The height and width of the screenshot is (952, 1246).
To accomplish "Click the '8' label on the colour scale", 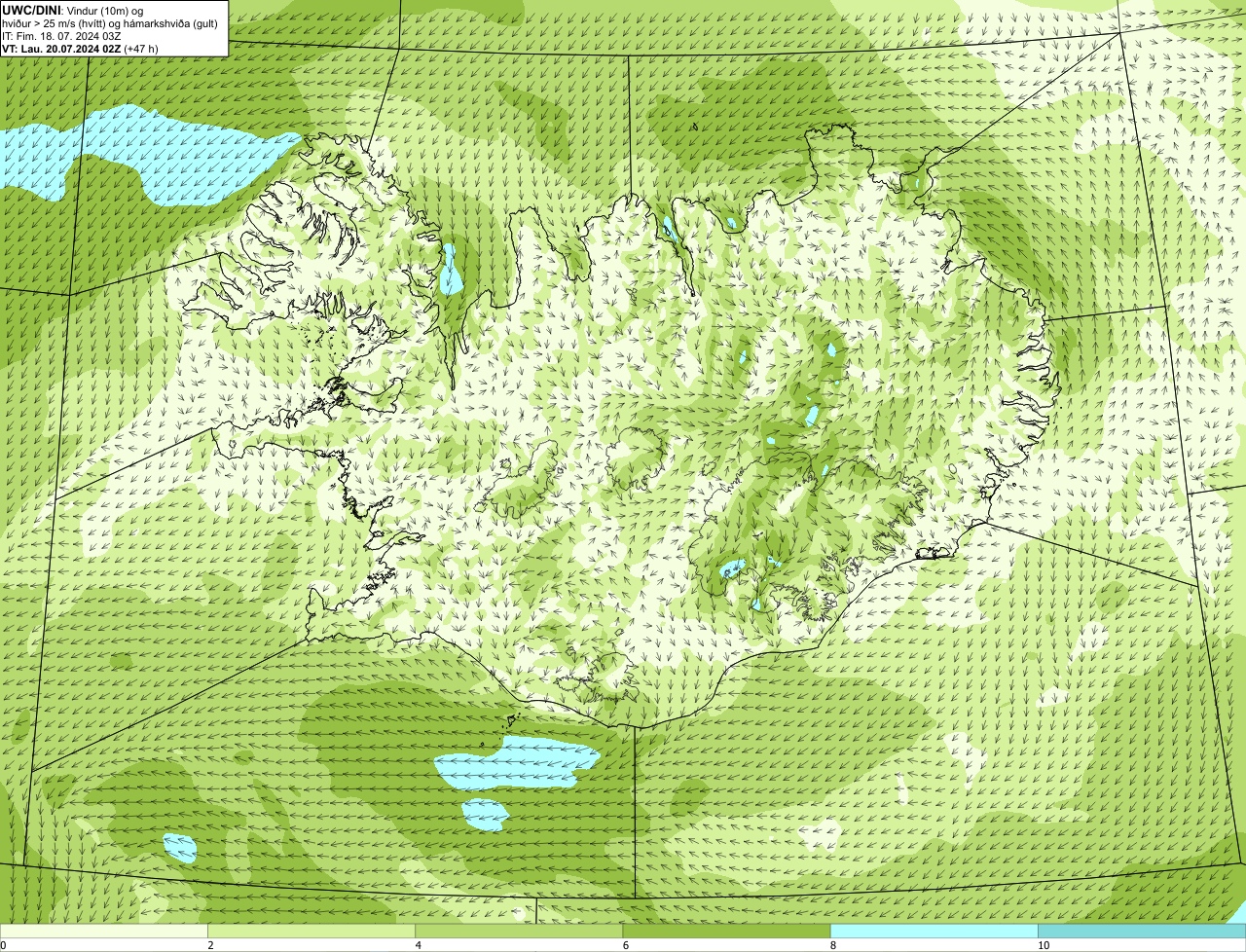I will click(x=833, y=946).
